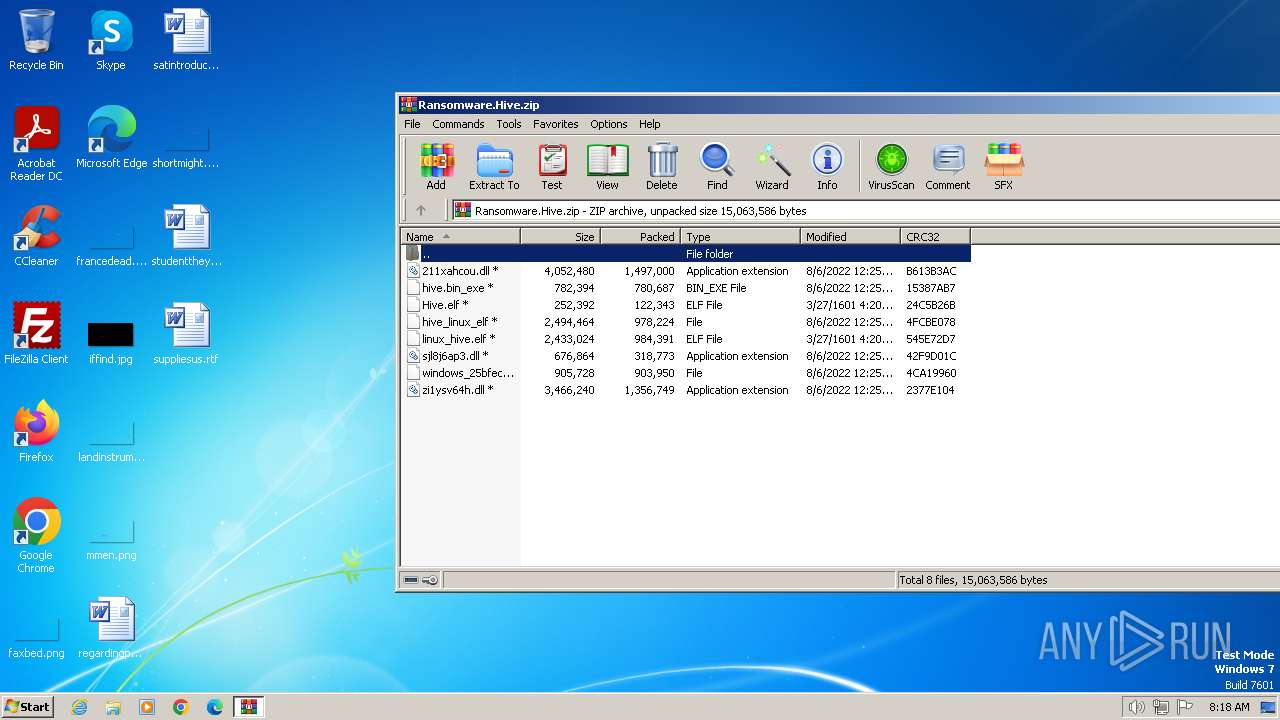Open the Help menu

click(x=650, y=124)
